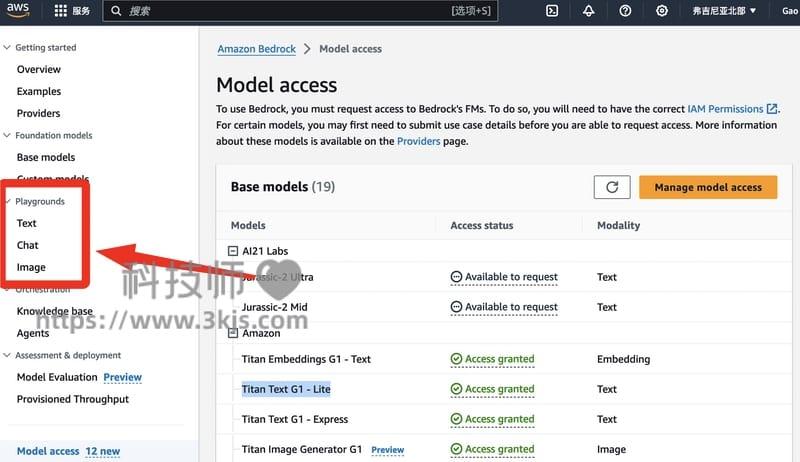800x462 pixels.
Task: Open the help question mark icon
Action: click(x=625, y=11)
